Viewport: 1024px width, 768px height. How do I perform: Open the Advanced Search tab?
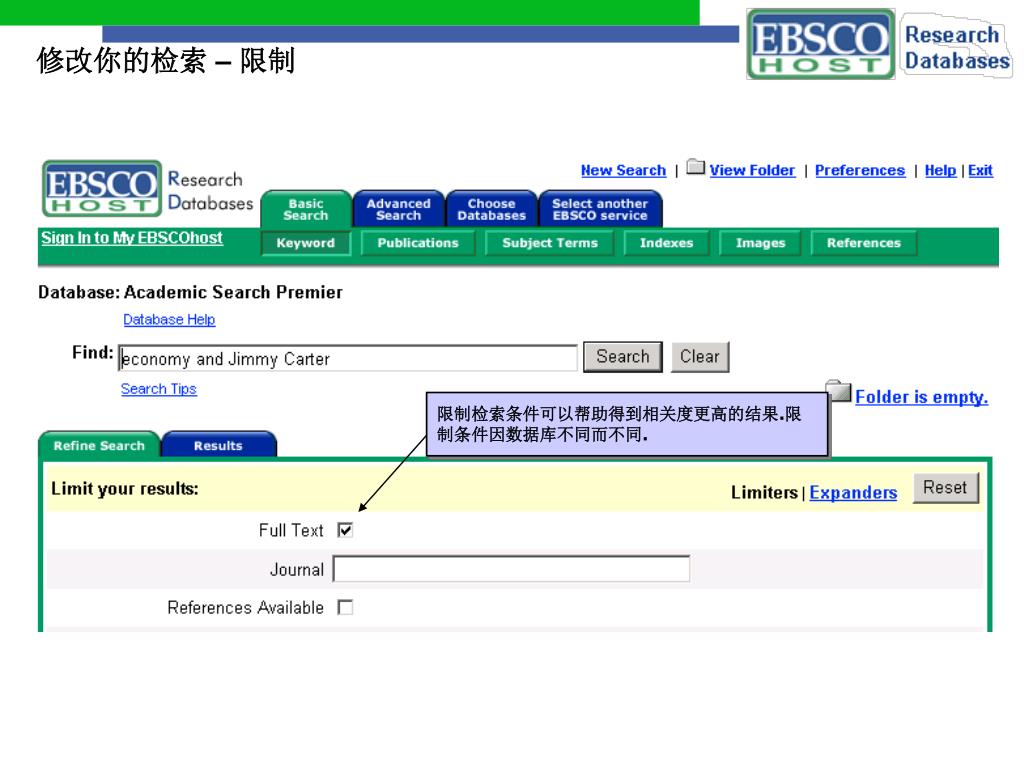pos(398,210)
